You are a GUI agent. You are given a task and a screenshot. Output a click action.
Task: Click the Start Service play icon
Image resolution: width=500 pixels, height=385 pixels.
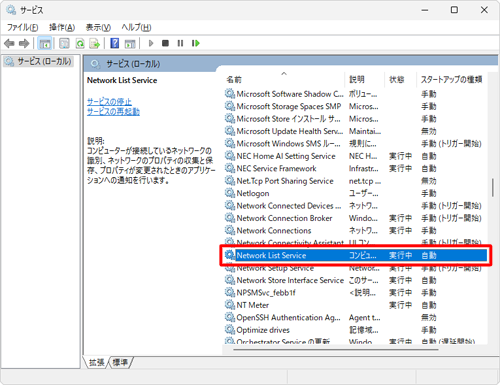151,43
